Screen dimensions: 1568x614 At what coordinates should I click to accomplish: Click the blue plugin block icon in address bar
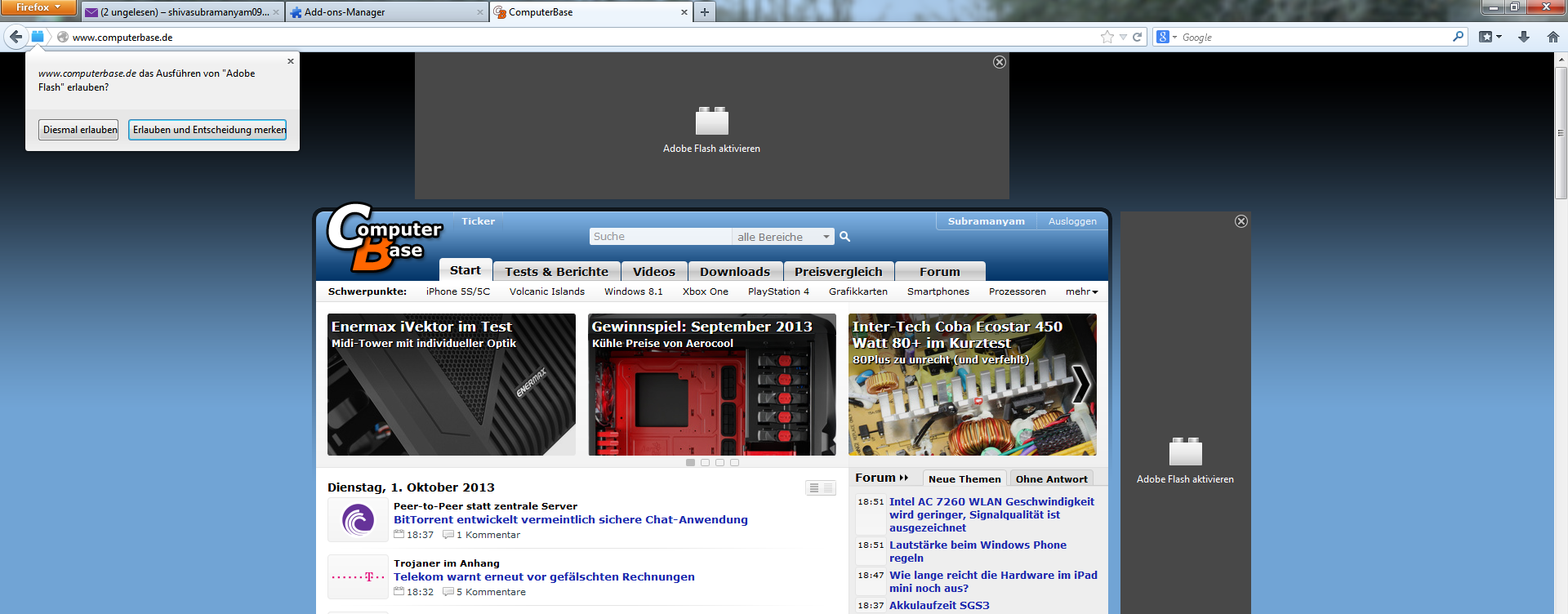(x=38, y=37)
